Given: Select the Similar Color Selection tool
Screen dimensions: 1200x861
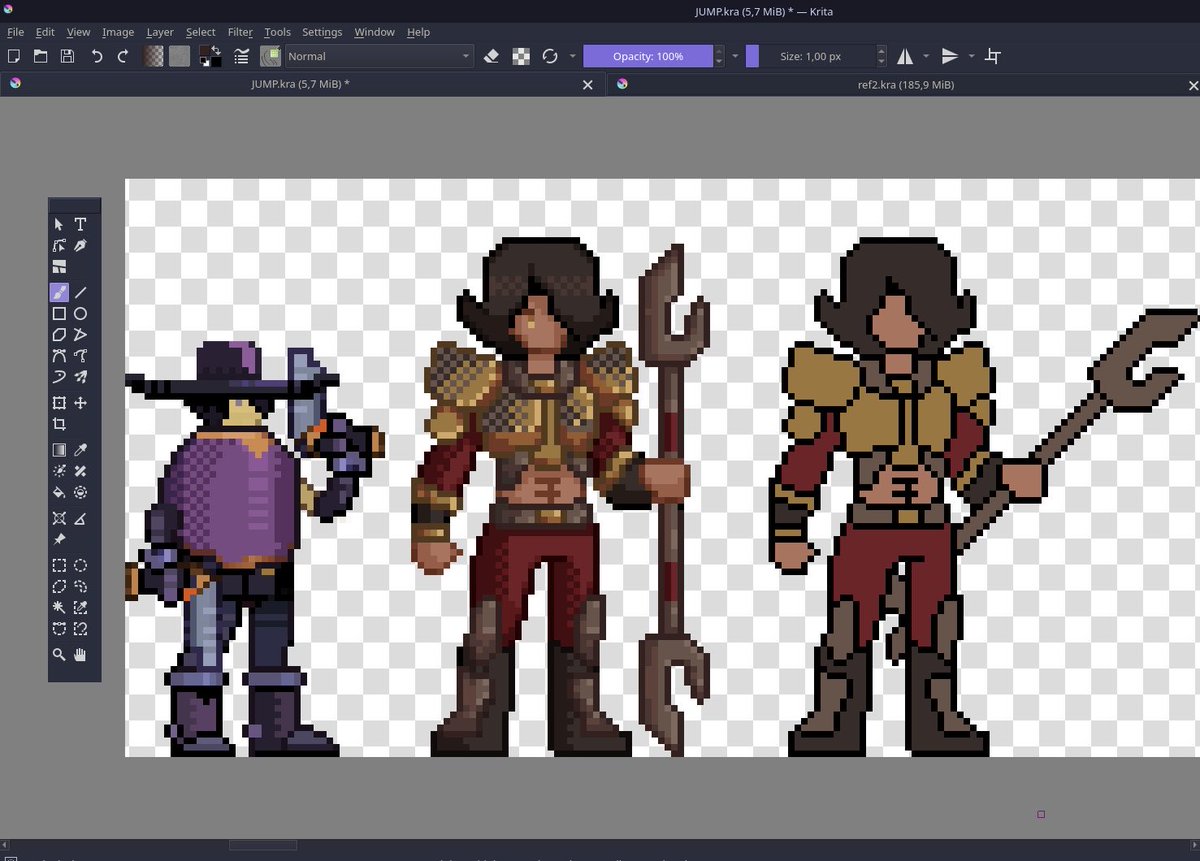Looking at the screenshot, I should (80, 608).
